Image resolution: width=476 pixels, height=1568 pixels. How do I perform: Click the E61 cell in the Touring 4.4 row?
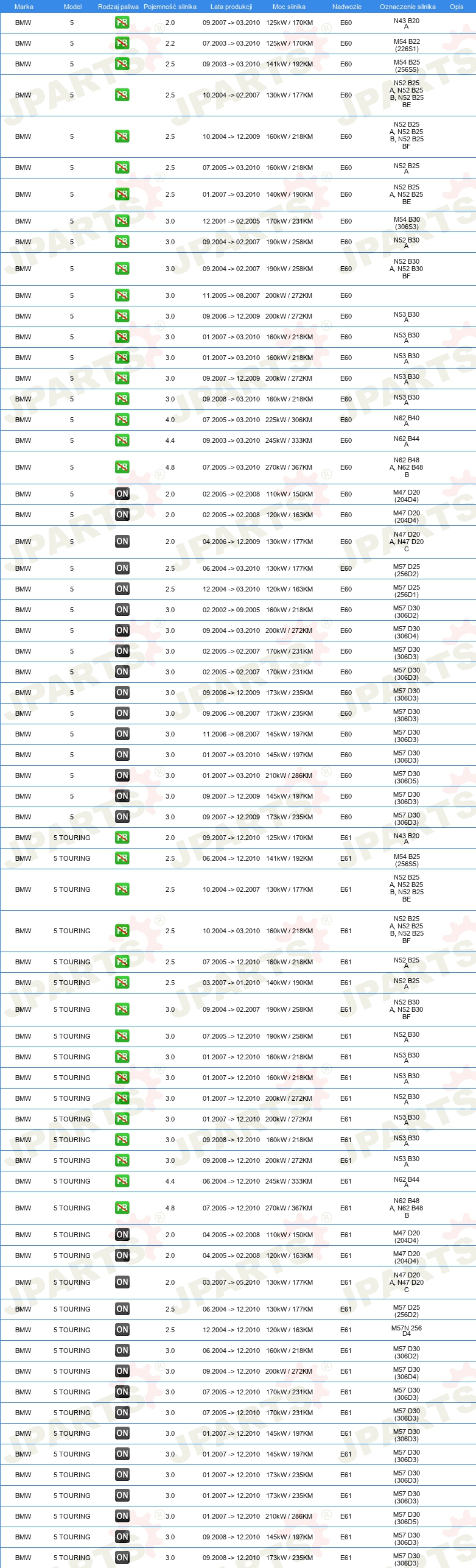(x=346, y=1181)
